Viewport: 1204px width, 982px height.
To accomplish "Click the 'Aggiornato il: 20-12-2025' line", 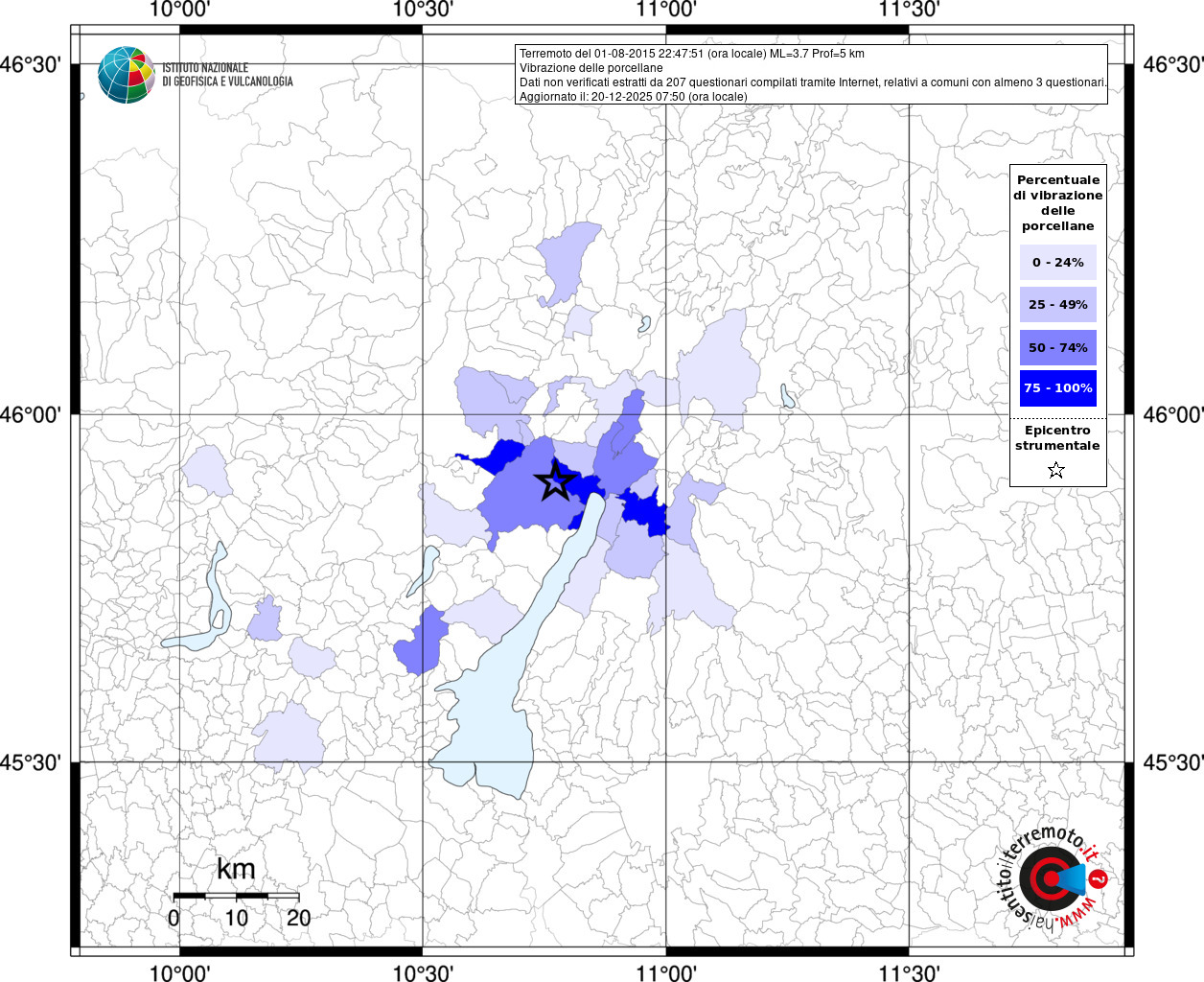I will [633, 97].
